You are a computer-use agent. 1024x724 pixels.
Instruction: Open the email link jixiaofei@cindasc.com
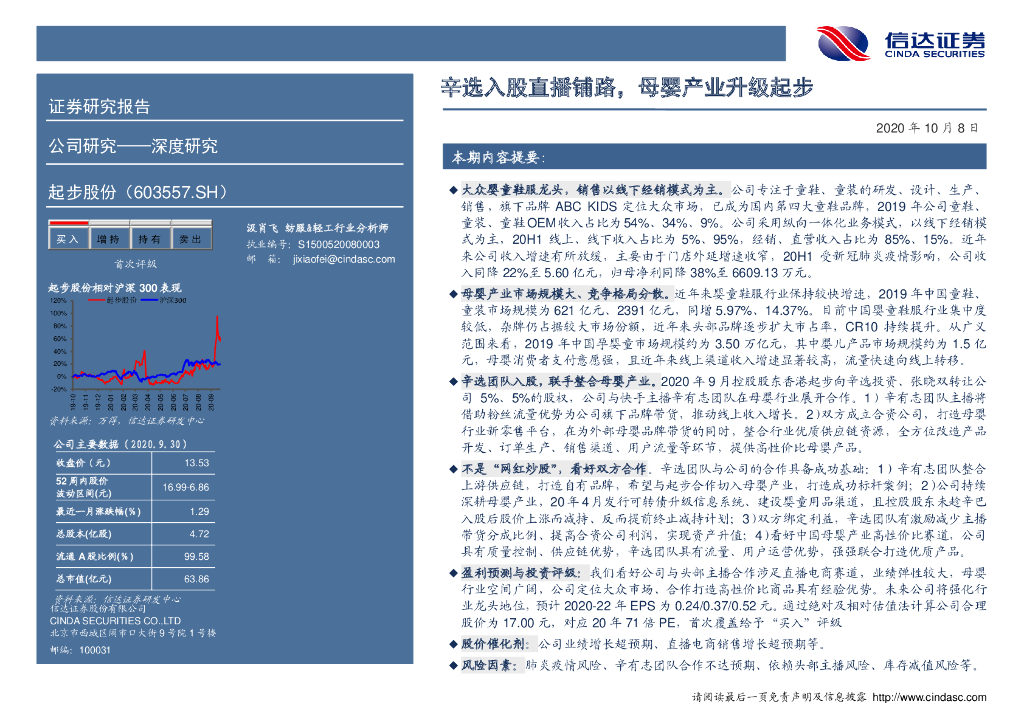[x=344, y=259]
